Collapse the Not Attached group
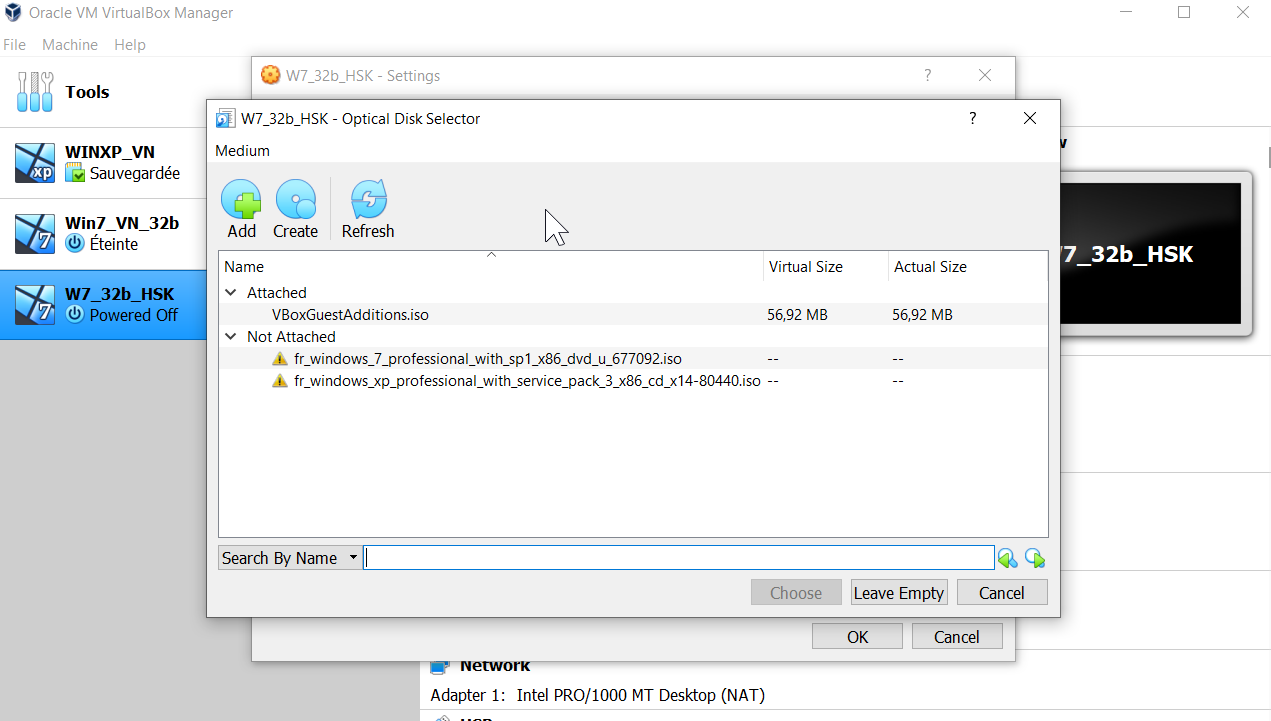The height and width of the screenshot is (721, 1271). click(231, 337)
